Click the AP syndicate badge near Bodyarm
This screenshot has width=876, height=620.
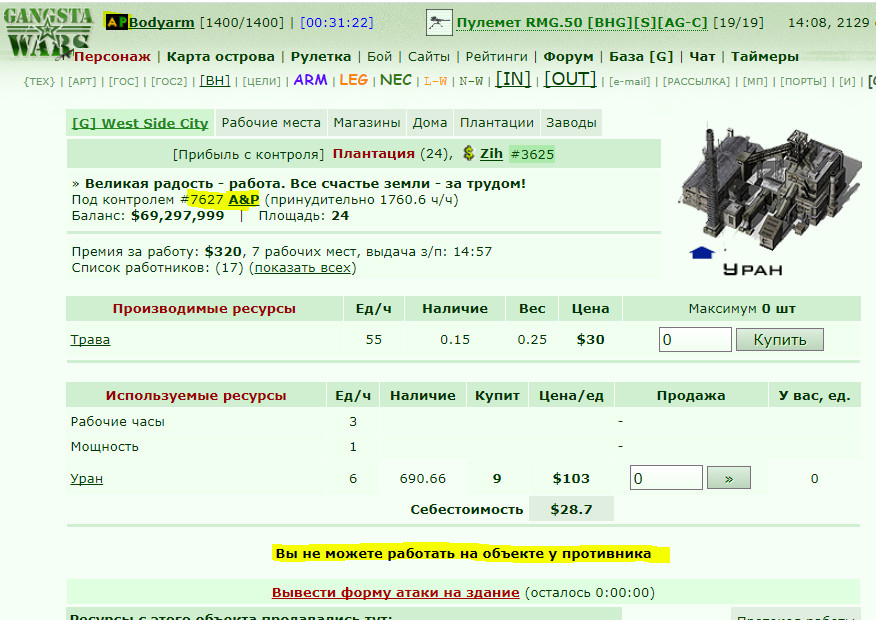click(117, 22)
